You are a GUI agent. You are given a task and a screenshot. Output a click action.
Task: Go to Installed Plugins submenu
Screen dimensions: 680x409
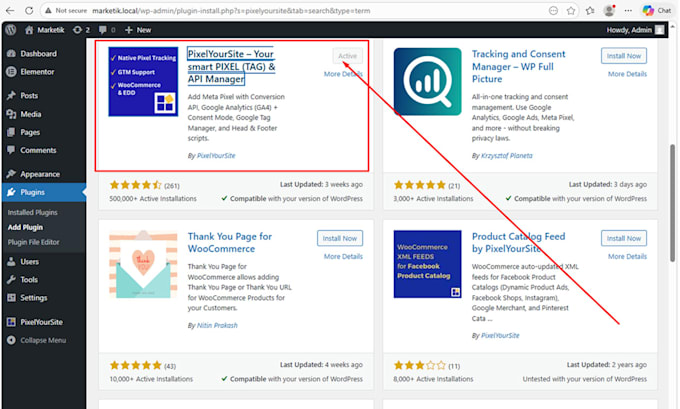pos(33,213)
